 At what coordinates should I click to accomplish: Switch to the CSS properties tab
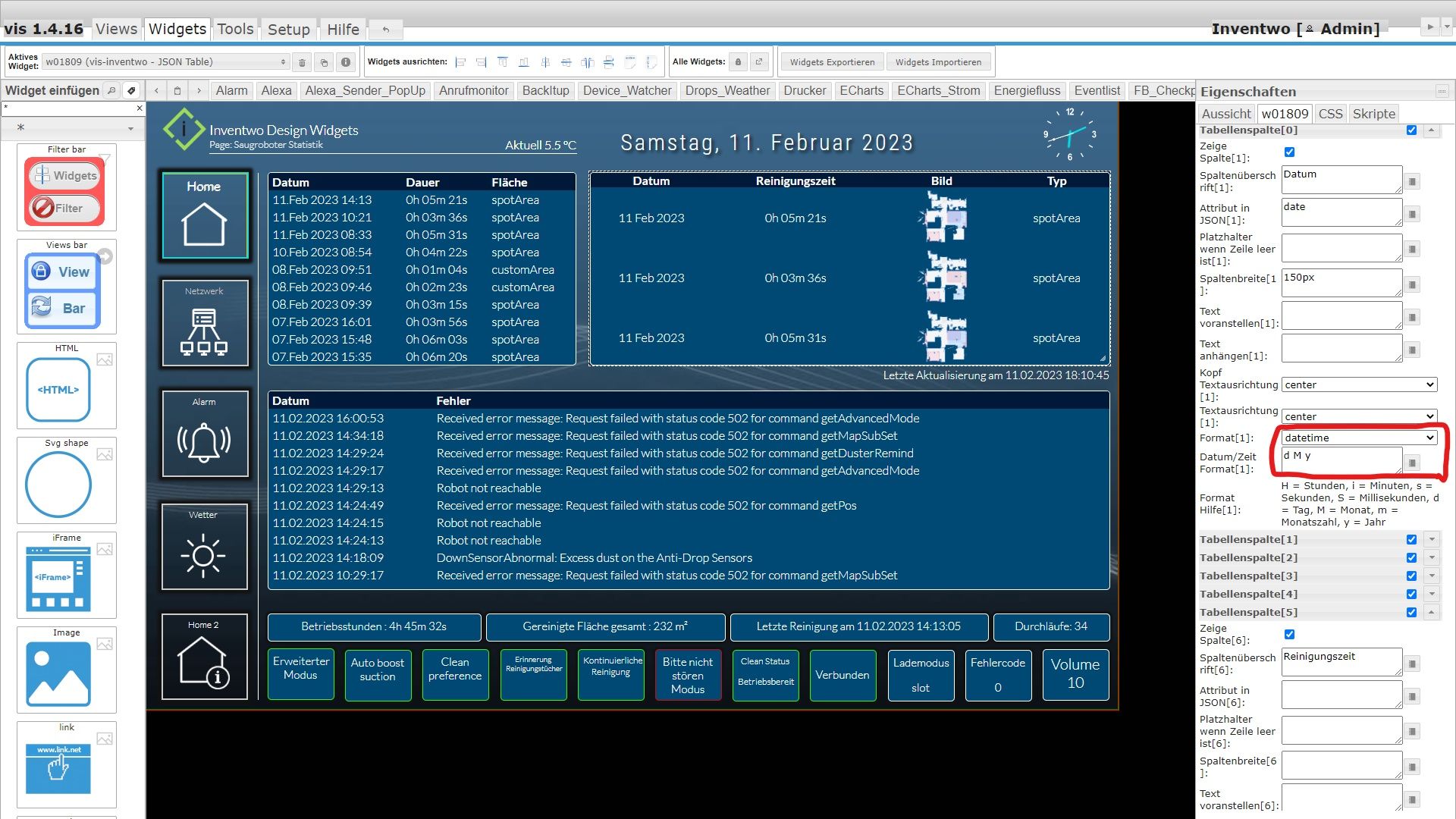tap(1330, 114)
